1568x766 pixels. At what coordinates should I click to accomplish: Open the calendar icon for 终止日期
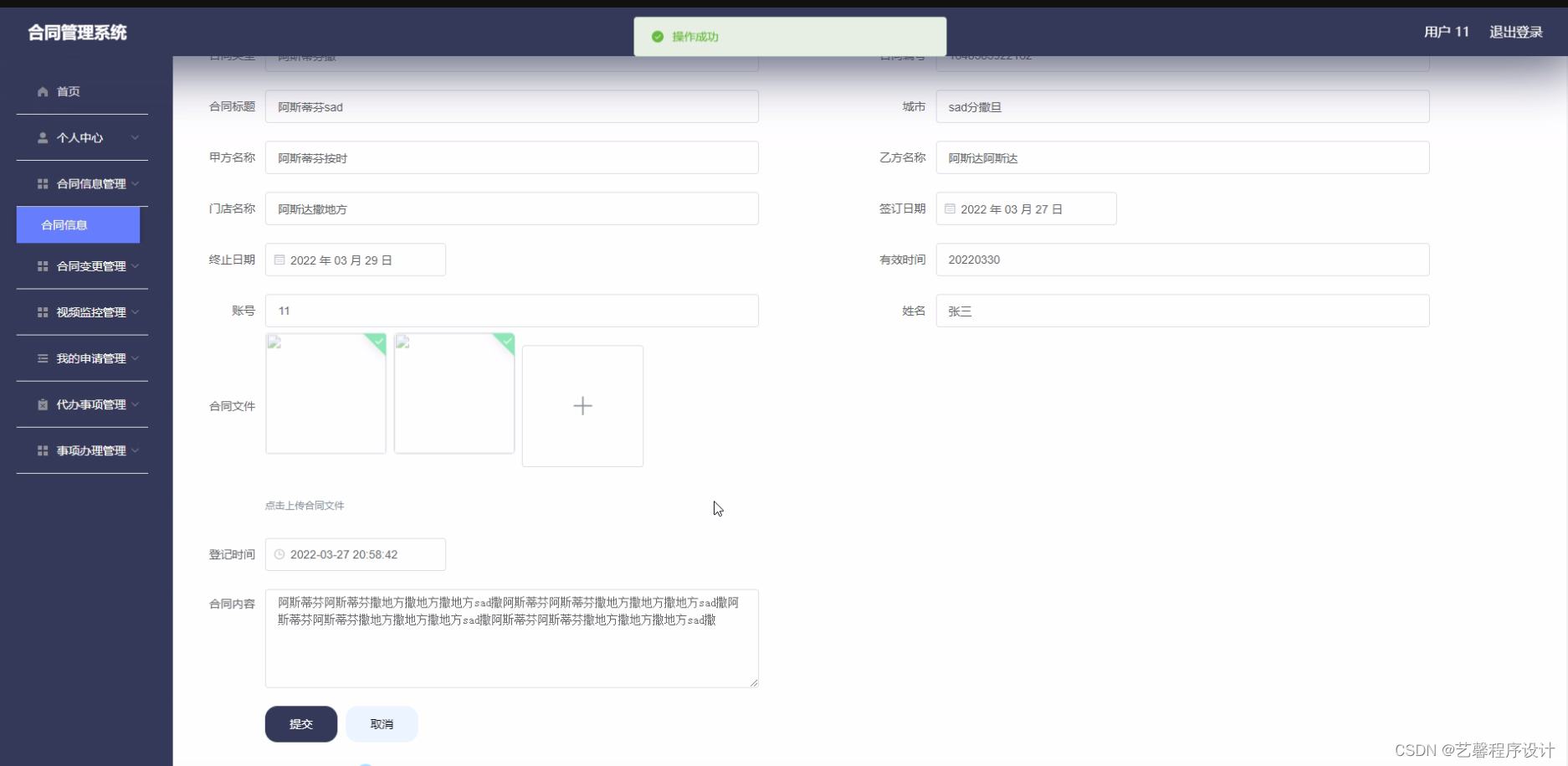pyautogui.click(x=279, y=260)
